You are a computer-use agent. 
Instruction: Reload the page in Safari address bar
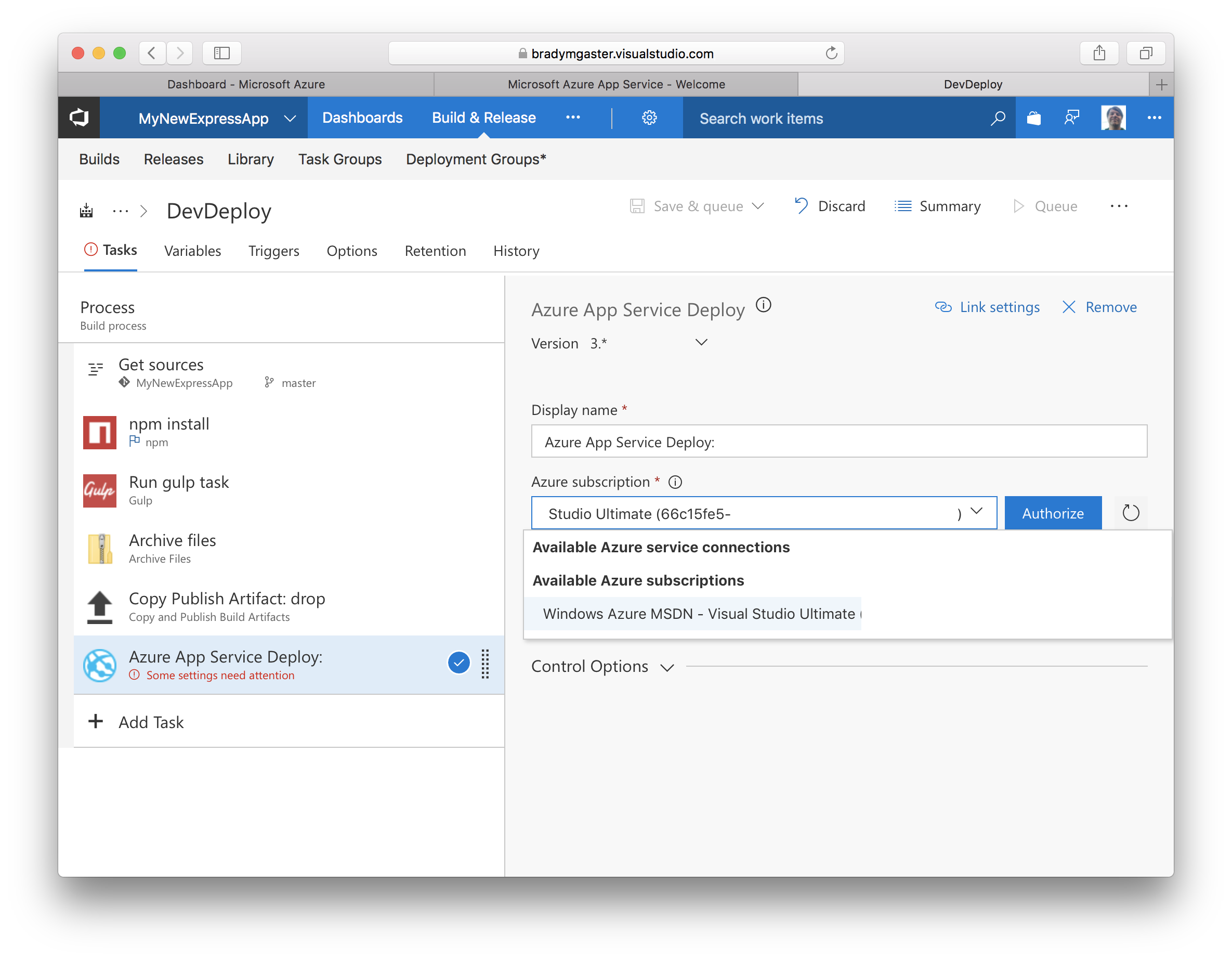tap(831, 53)
